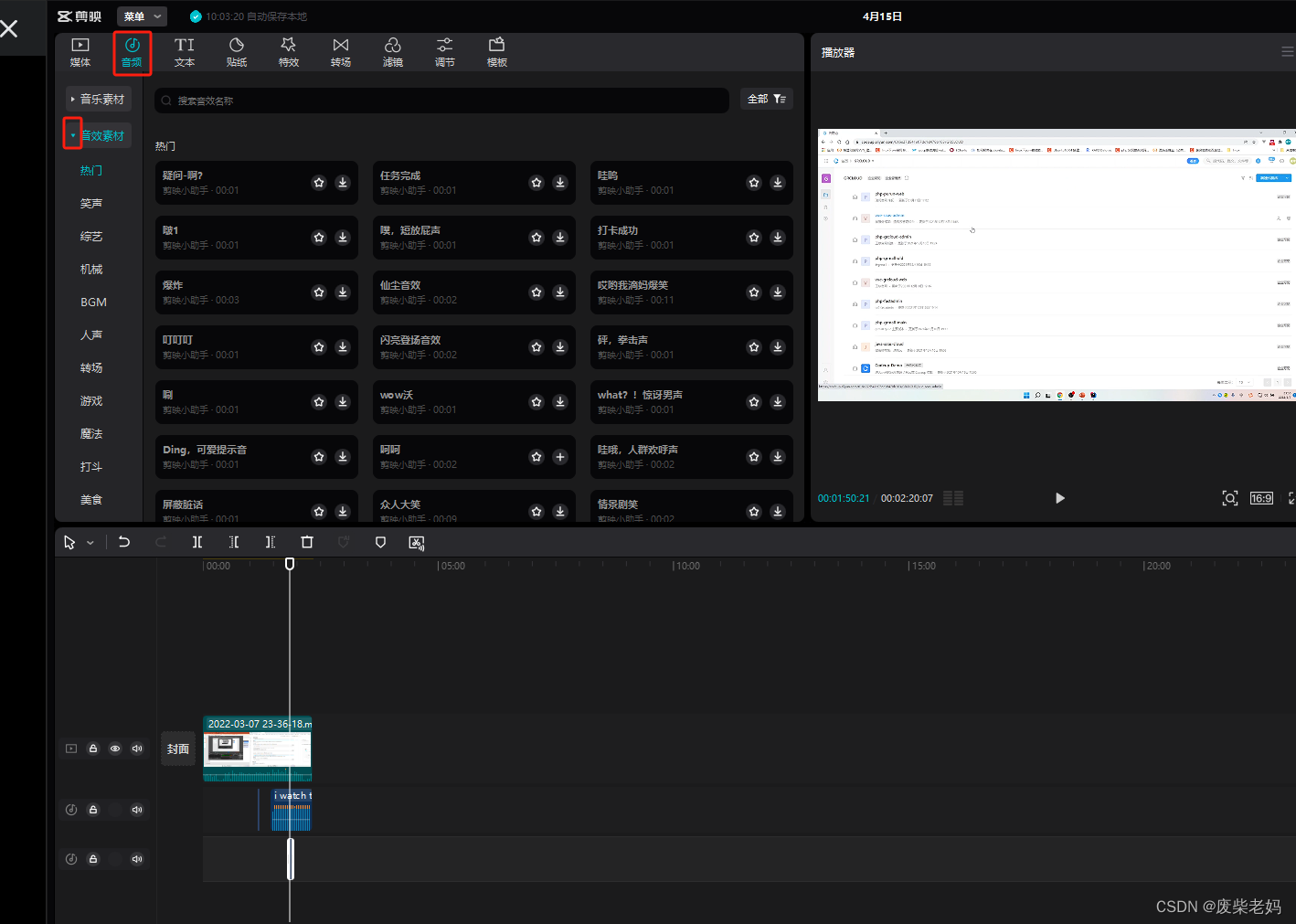Viewport: 1296px width, 924px height.
Task: Select the 打斗 fighting category
Action: [91, 467]
